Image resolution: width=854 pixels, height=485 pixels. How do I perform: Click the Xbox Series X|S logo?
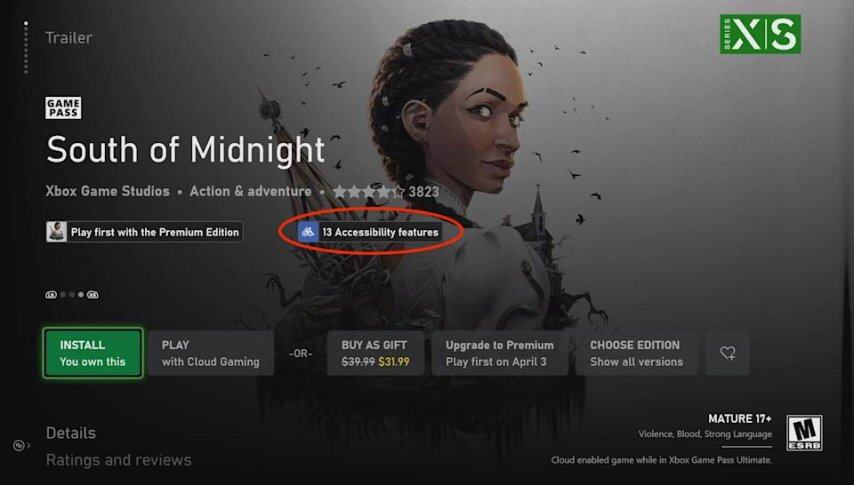point(760,34)
